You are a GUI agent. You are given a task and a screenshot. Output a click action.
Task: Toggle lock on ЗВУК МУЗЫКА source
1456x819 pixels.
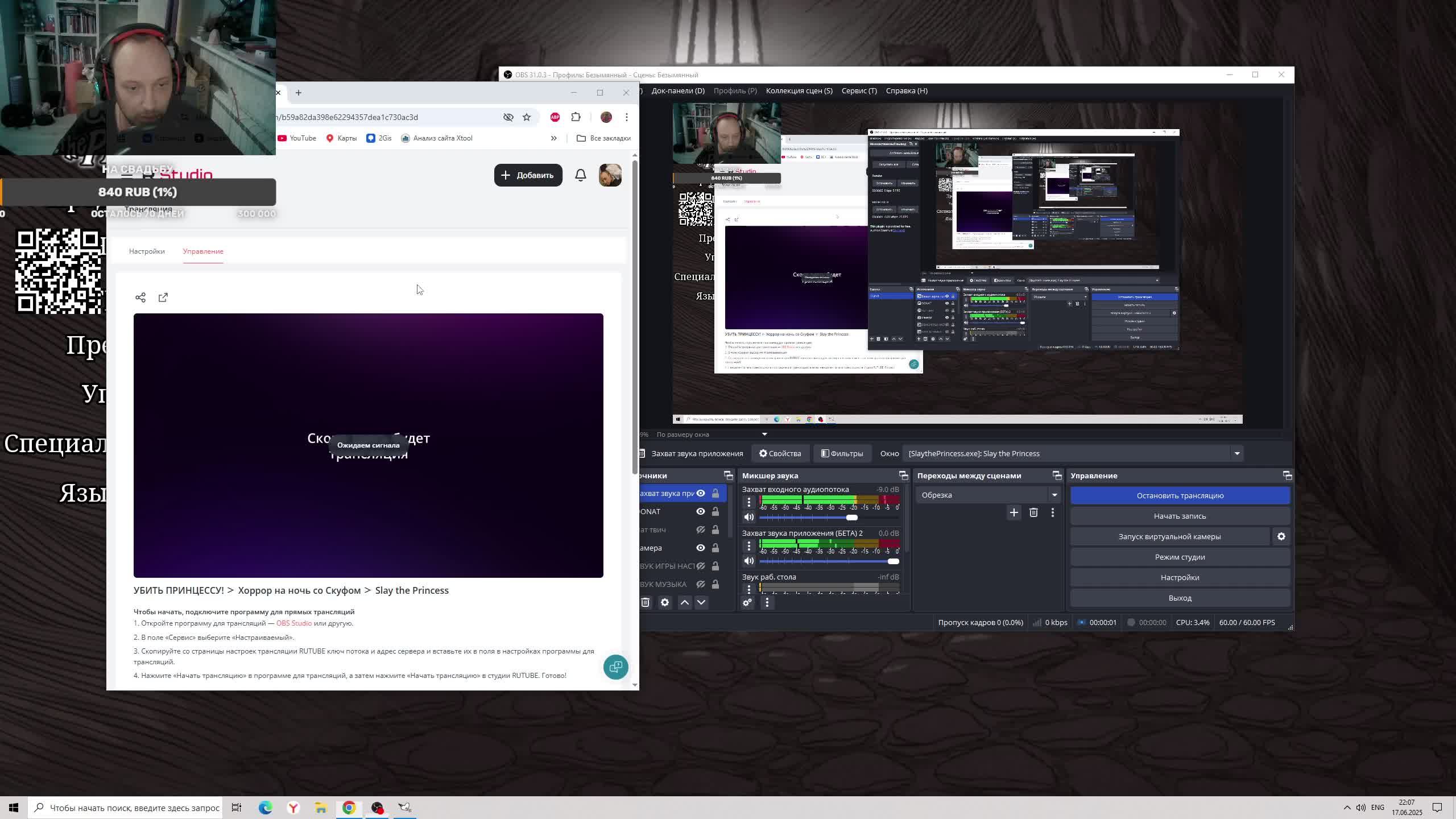pyautogui.click(x=715, y=584)
